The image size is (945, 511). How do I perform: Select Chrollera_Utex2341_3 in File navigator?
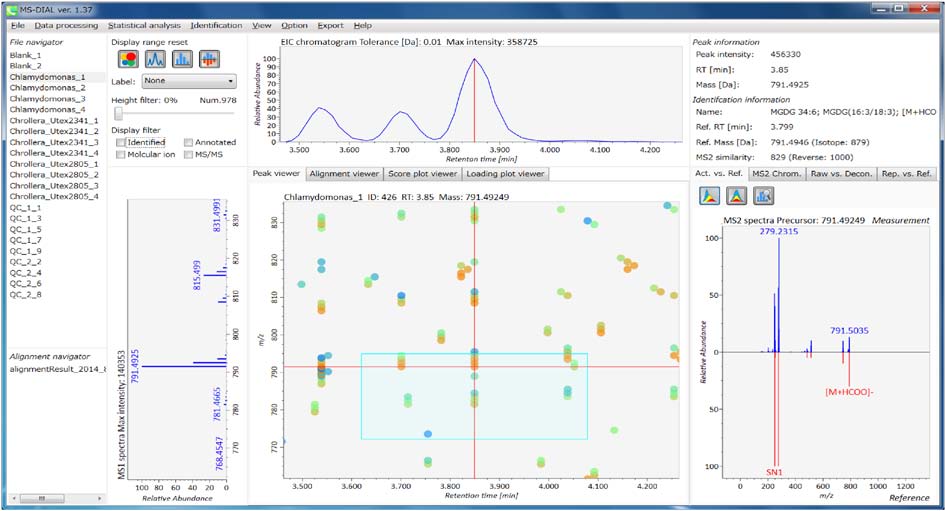coord(54,142)
